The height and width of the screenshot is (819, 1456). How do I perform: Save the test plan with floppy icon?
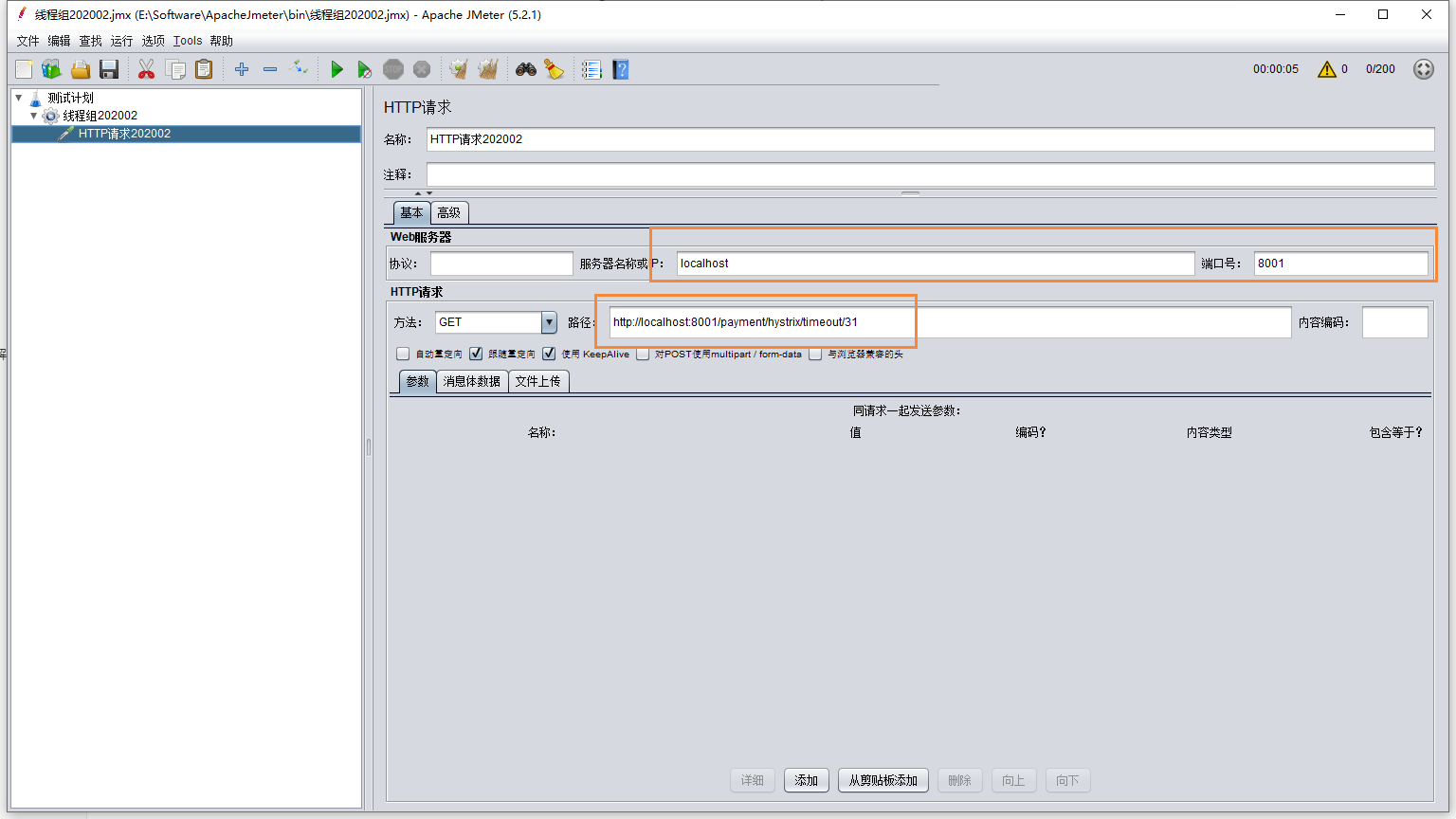coord(109,69)
